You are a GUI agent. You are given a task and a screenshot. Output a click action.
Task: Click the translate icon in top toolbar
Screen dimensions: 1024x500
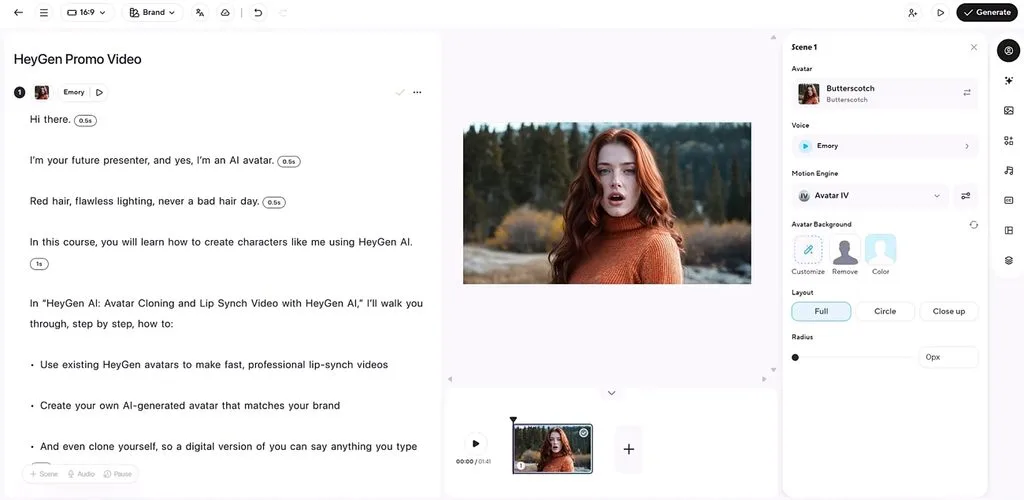pyautogui.click(x=200, y=12)
